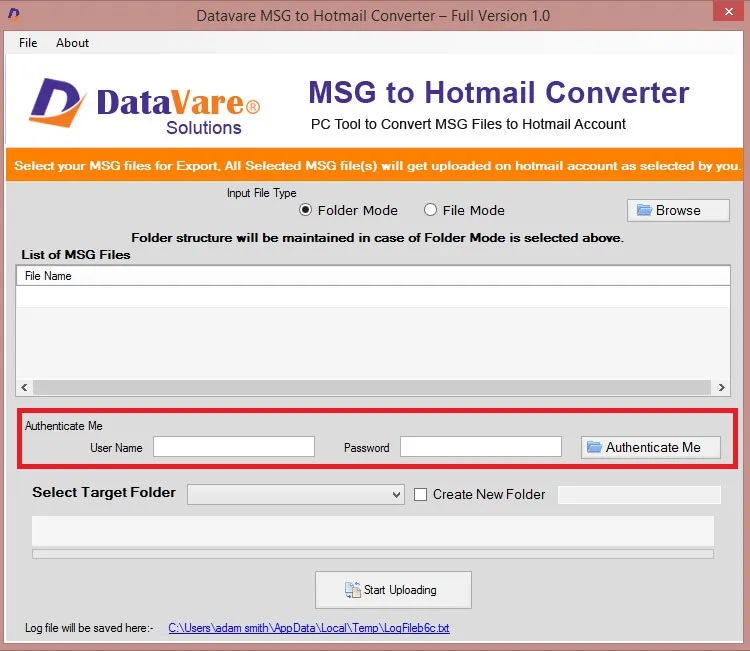Click 'Input File Type' label
The image size is (750, 651).
click(261, 193)
